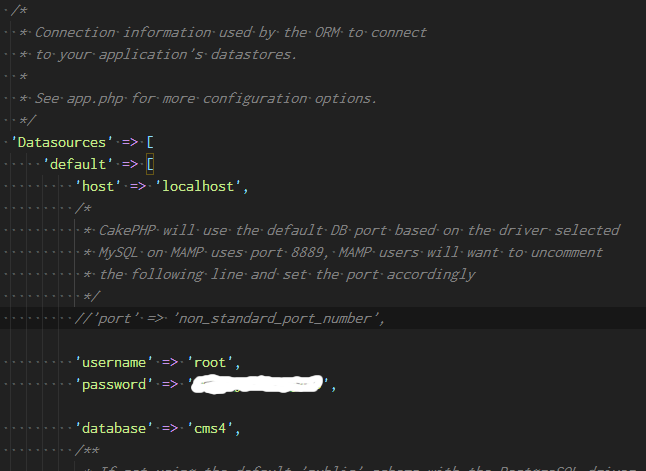
Task: Select the 'cms4' database value
Action: 210,428
